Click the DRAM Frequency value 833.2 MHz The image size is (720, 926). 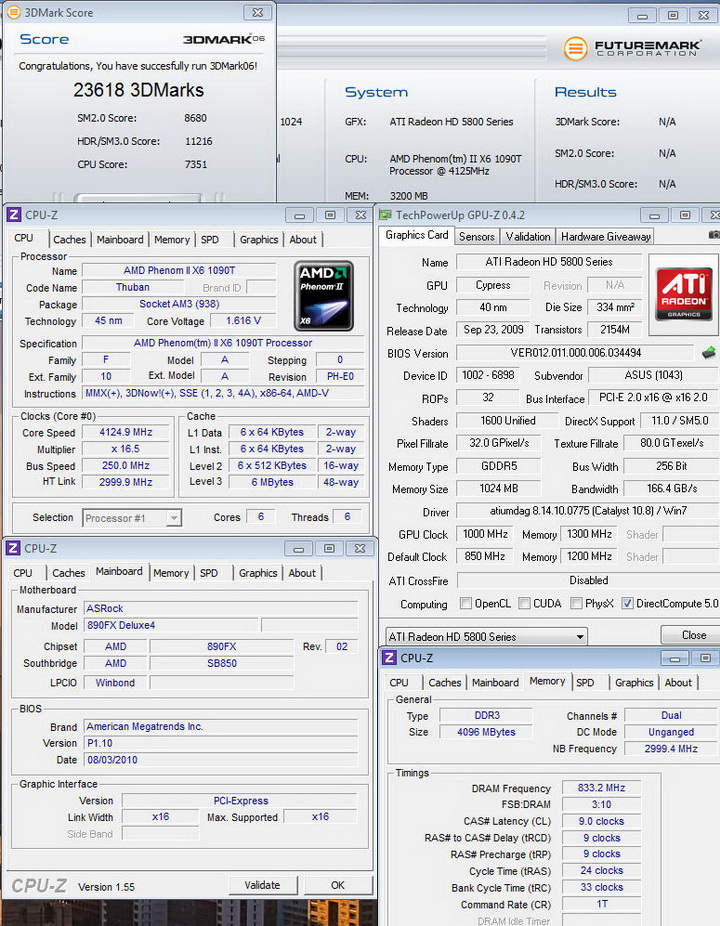[601, 788]
